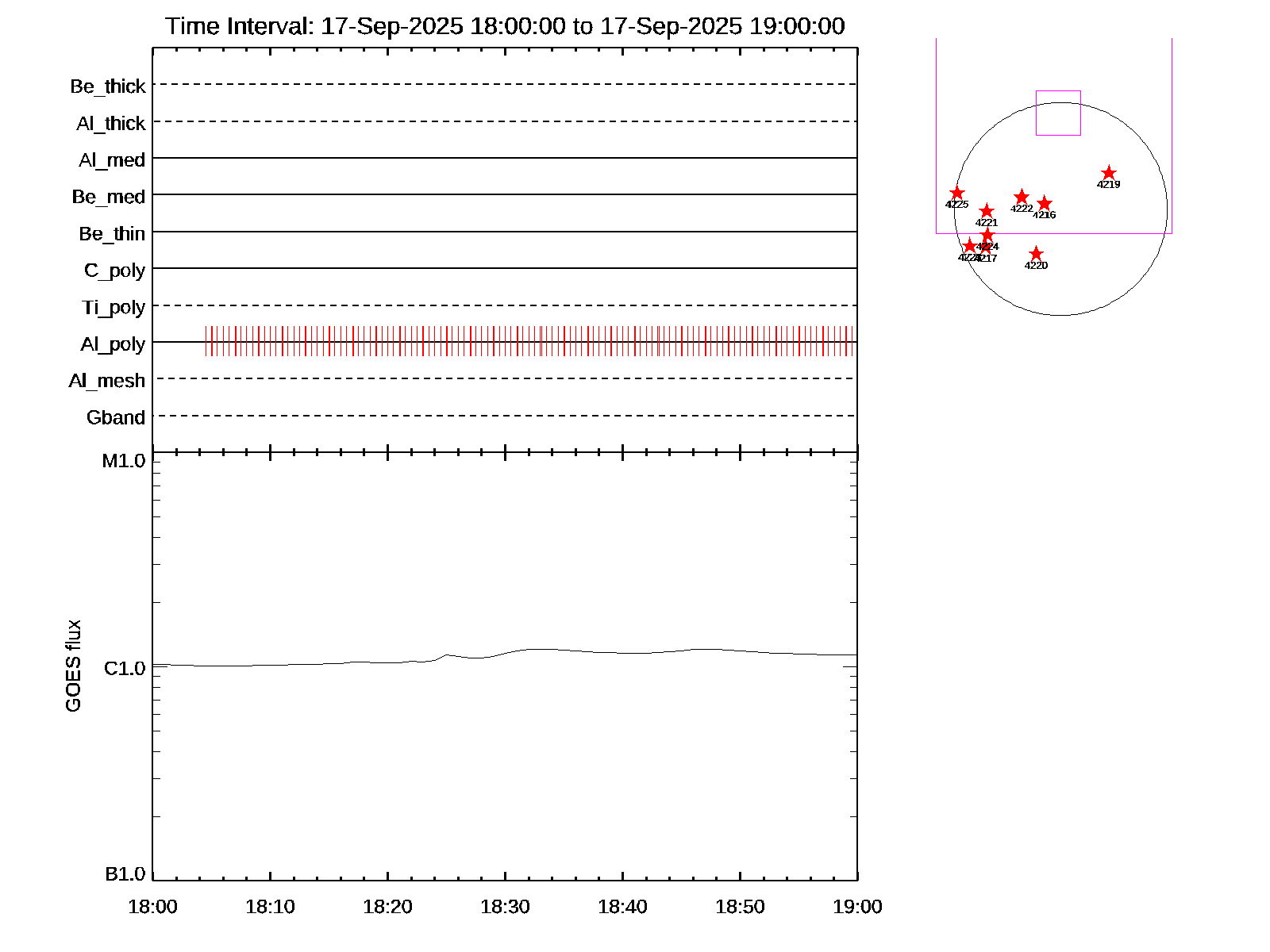
Task: Select the red star above 4225
Action: click(957, 194)
